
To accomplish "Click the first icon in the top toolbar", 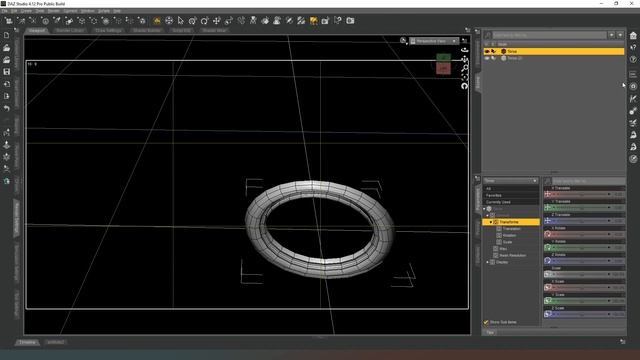I will (x=9, y=20).
